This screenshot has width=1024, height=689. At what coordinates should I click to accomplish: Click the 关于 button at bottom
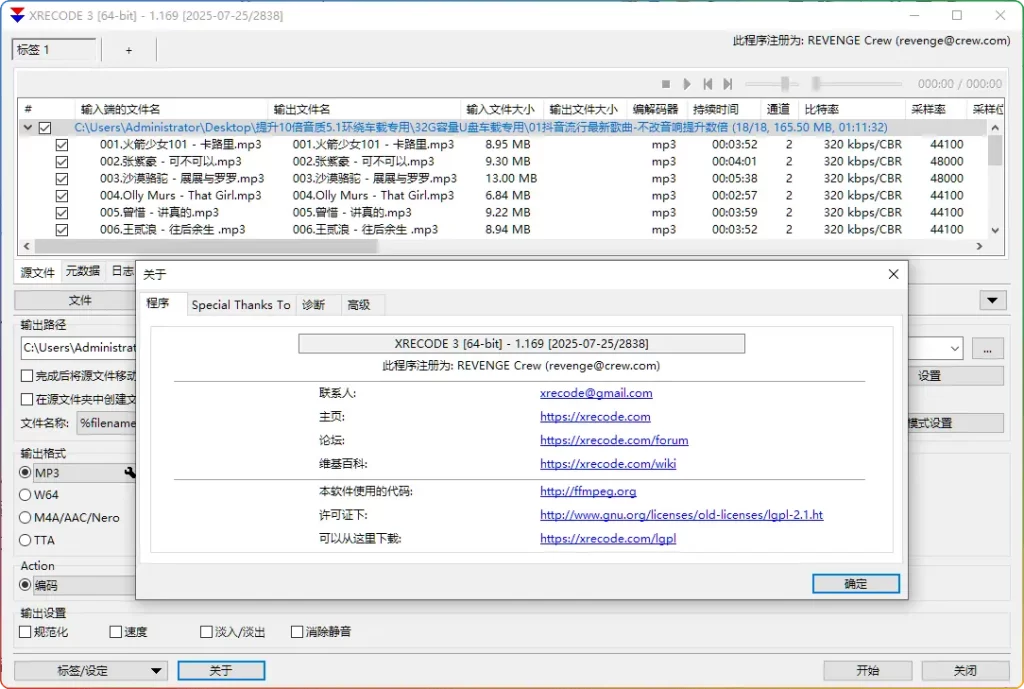click(221, 671)
